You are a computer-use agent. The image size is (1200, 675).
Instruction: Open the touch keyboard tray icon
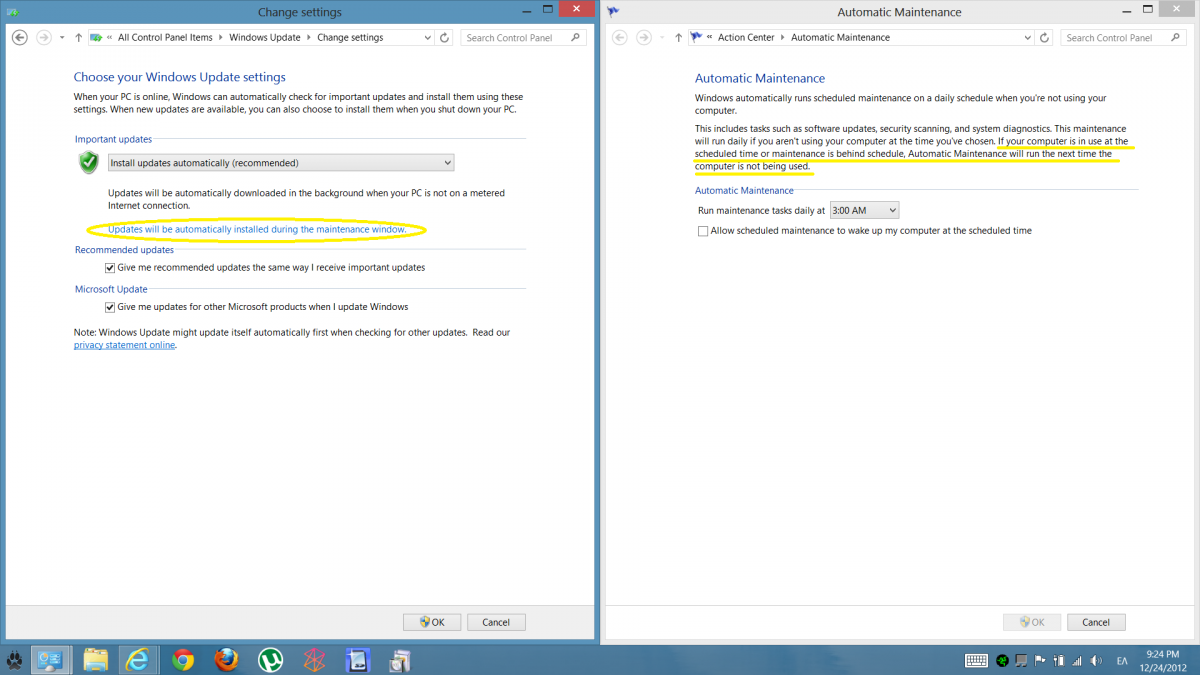pos(976,660)
